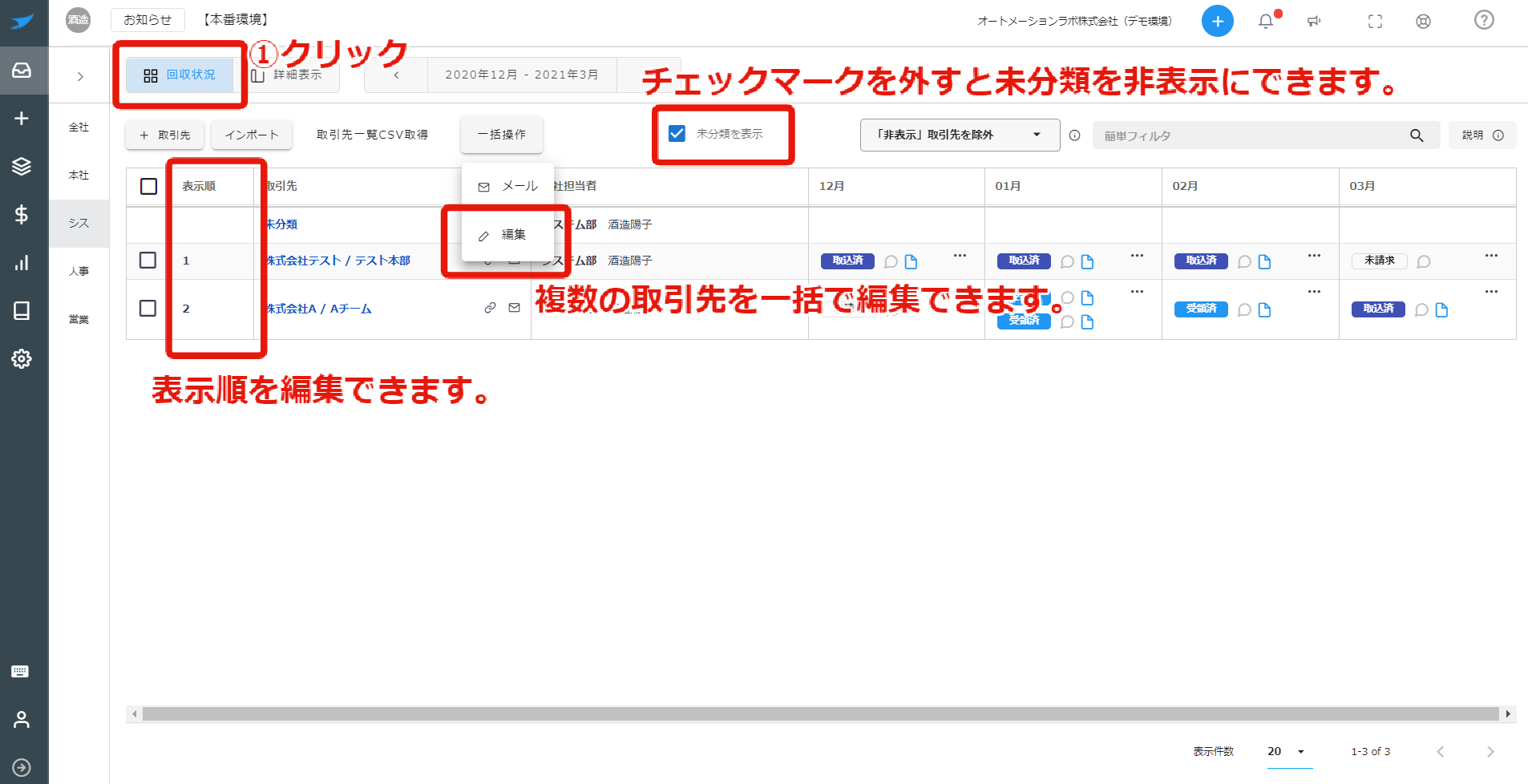This screenshot has width=1528, height=784.
Task: Open the 株式会社A / Aチーム link
Action: tap(319, 309)
